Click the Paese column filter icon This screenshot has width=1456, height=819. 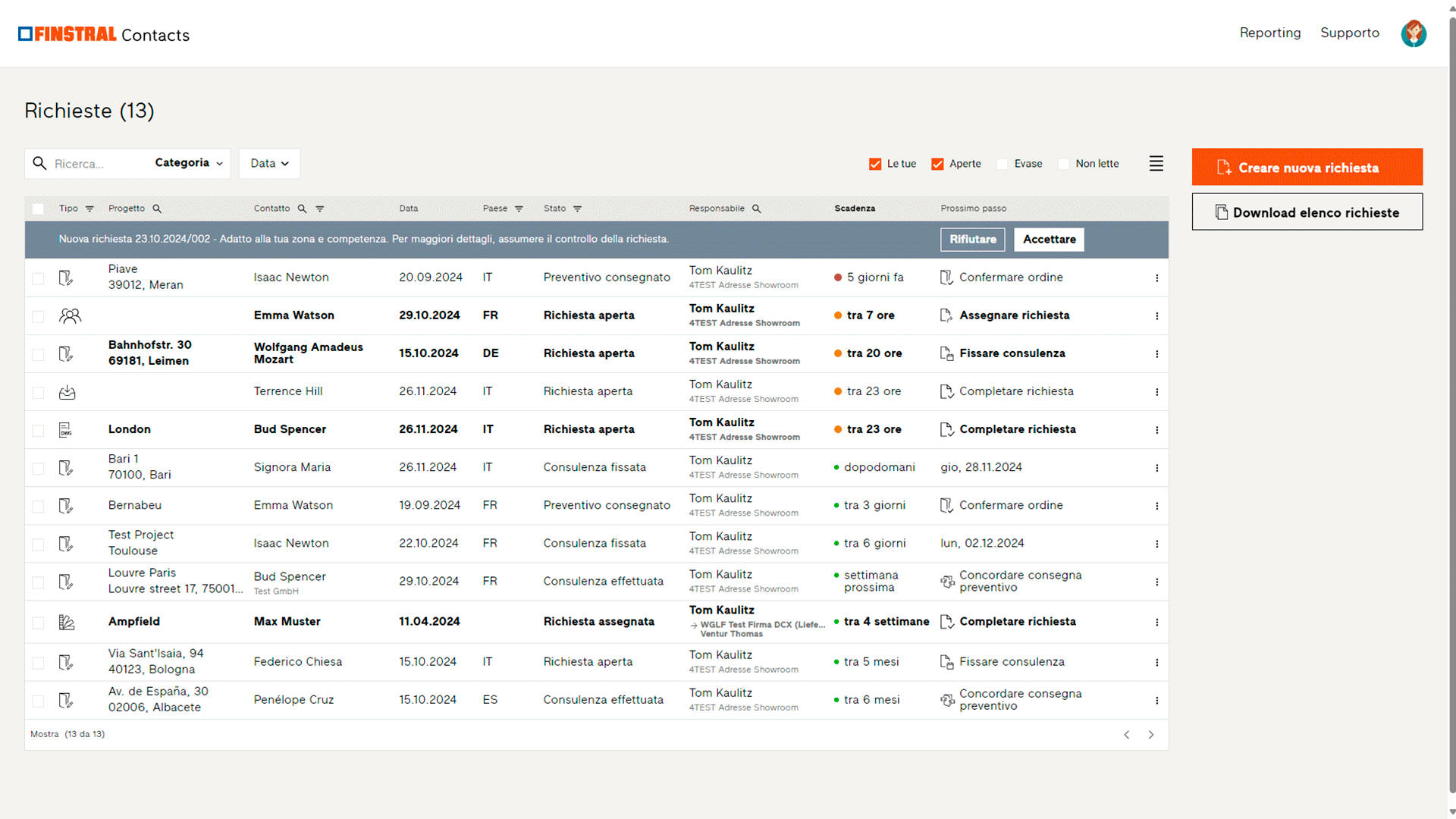[519, 209]
